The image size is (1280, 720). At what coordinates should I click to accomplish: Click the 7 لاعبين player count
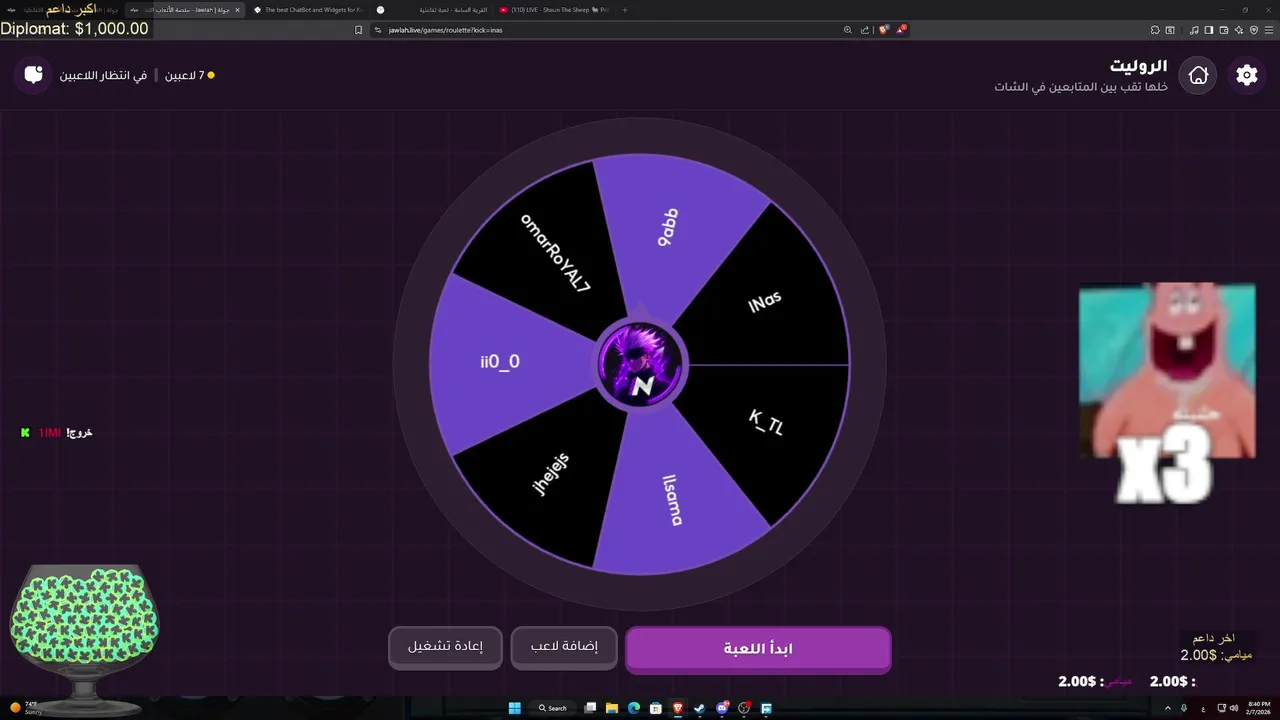tap(190, 75)
